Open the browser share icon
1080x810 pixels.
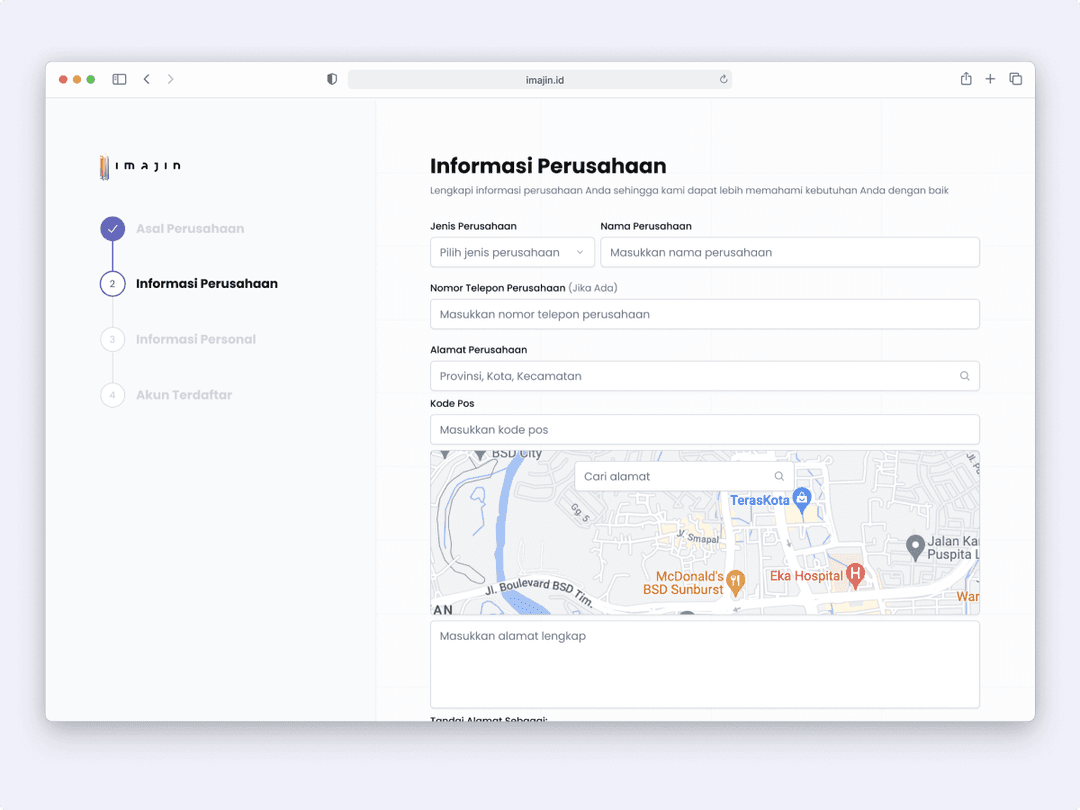966,79
